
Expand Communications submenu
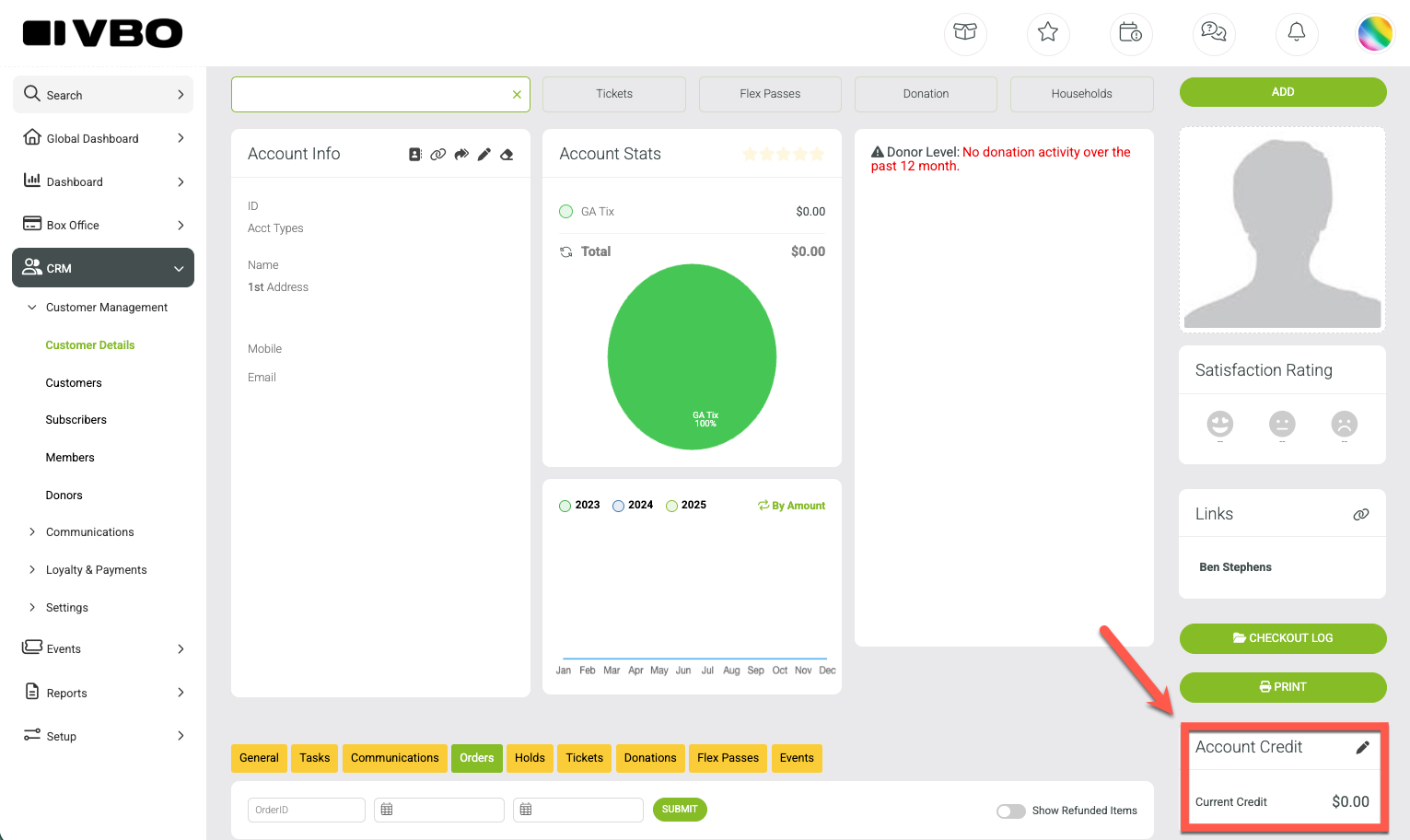coord(32,532)
